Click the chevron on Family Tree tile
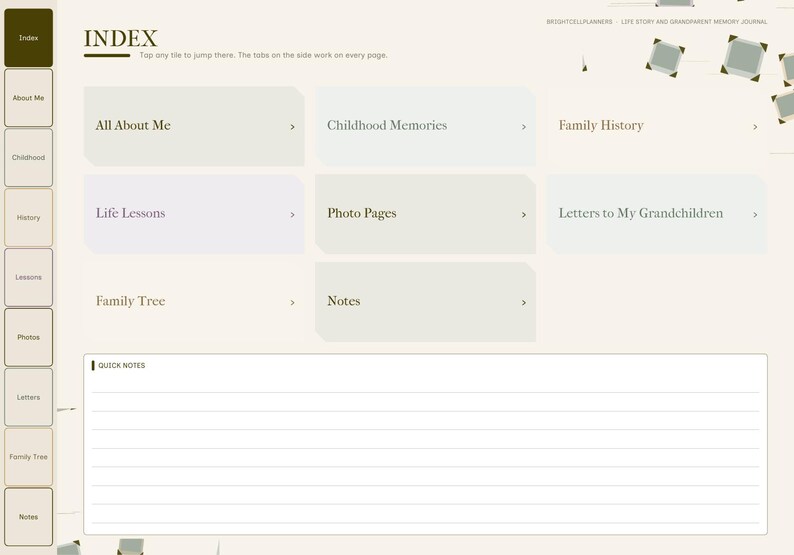 (292, 303)
